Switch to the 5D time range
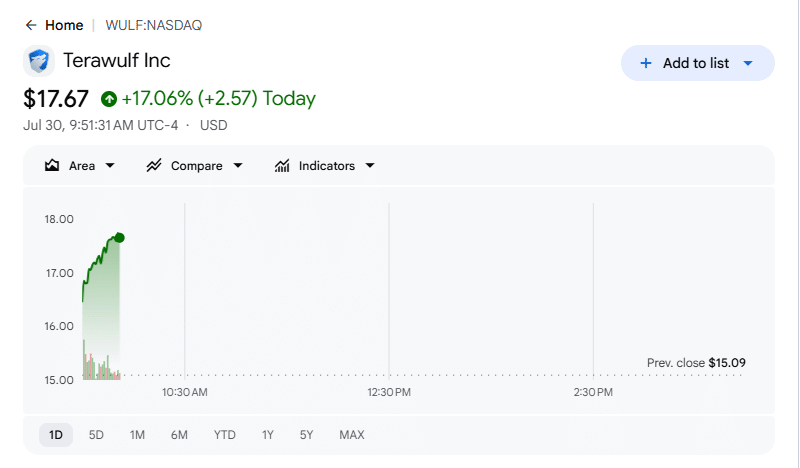The height and width of the screenshot is (468, 800). point(96,435)
